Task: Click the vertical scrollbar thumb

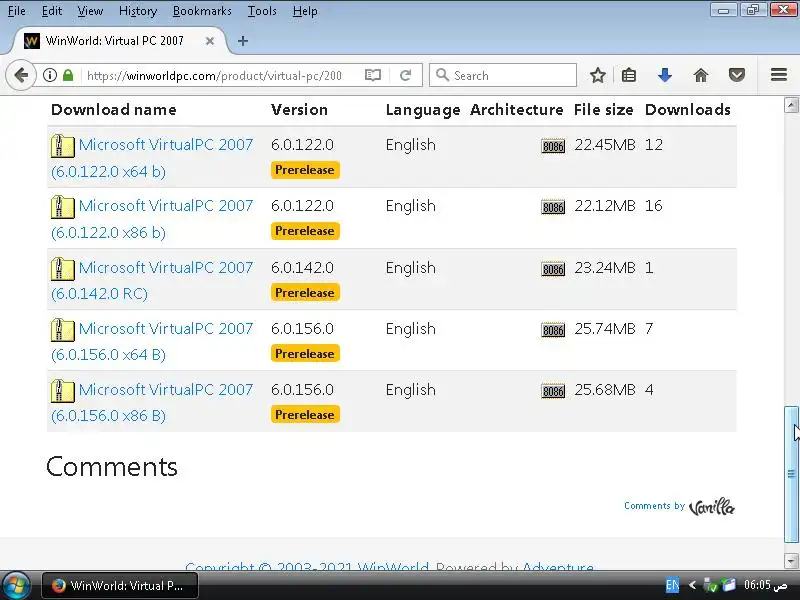Action: click(x=791, y=474)
